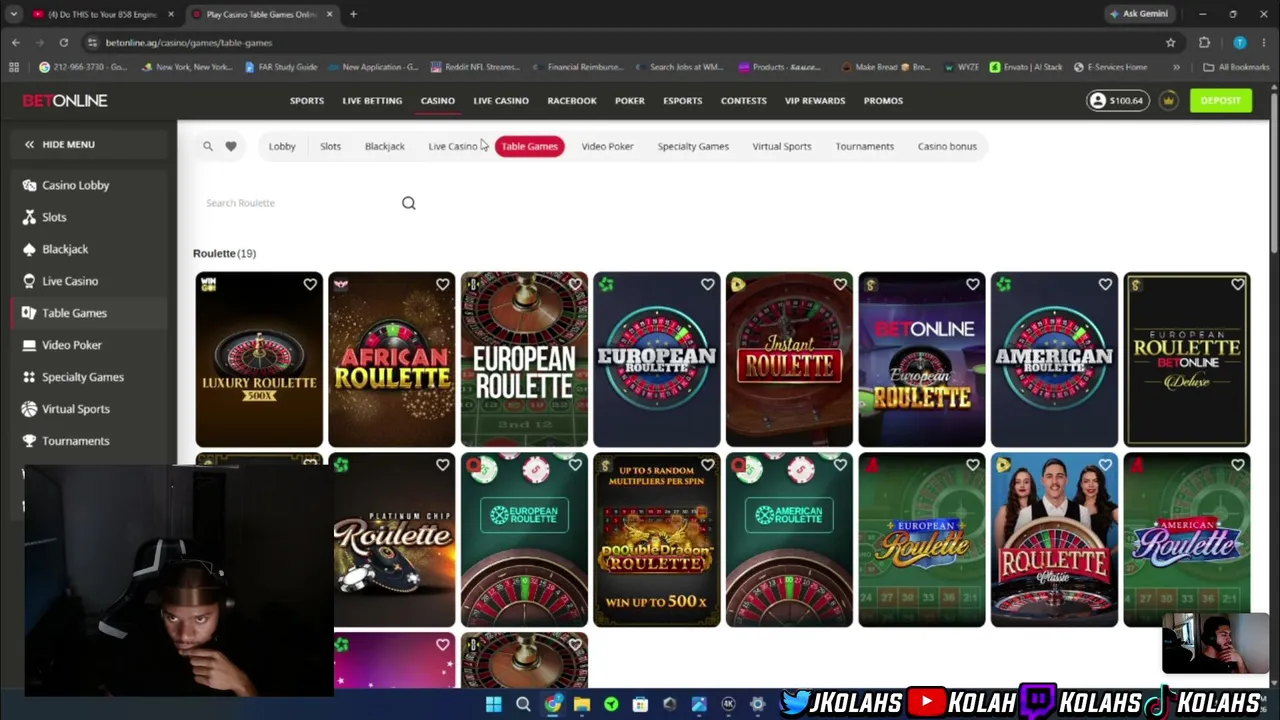Click the Live Casino sidebar icon
Screen dimensions: 1280x720
pyautogui.click(x=29, y=281)
